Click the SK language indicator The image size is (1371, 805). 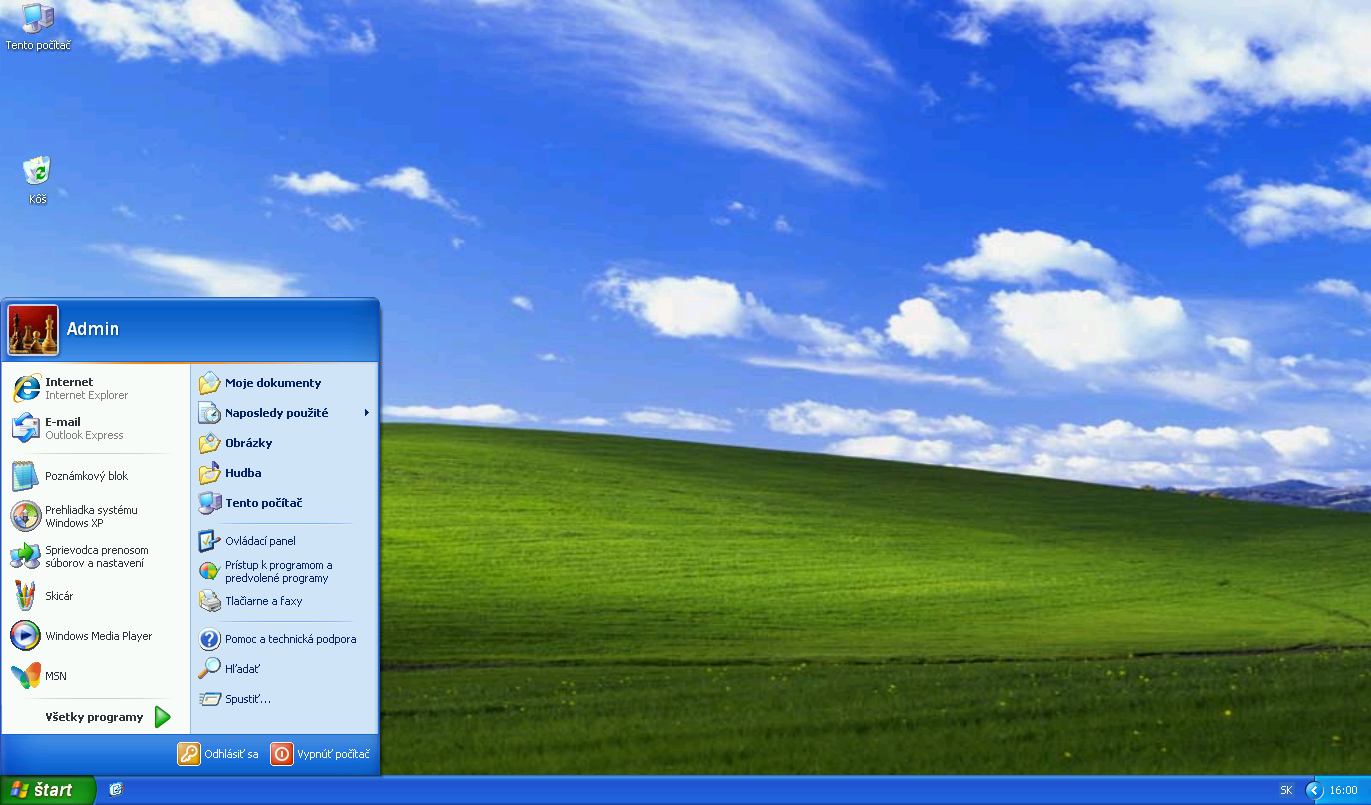pyautogui.click(x=1286, y=790)
